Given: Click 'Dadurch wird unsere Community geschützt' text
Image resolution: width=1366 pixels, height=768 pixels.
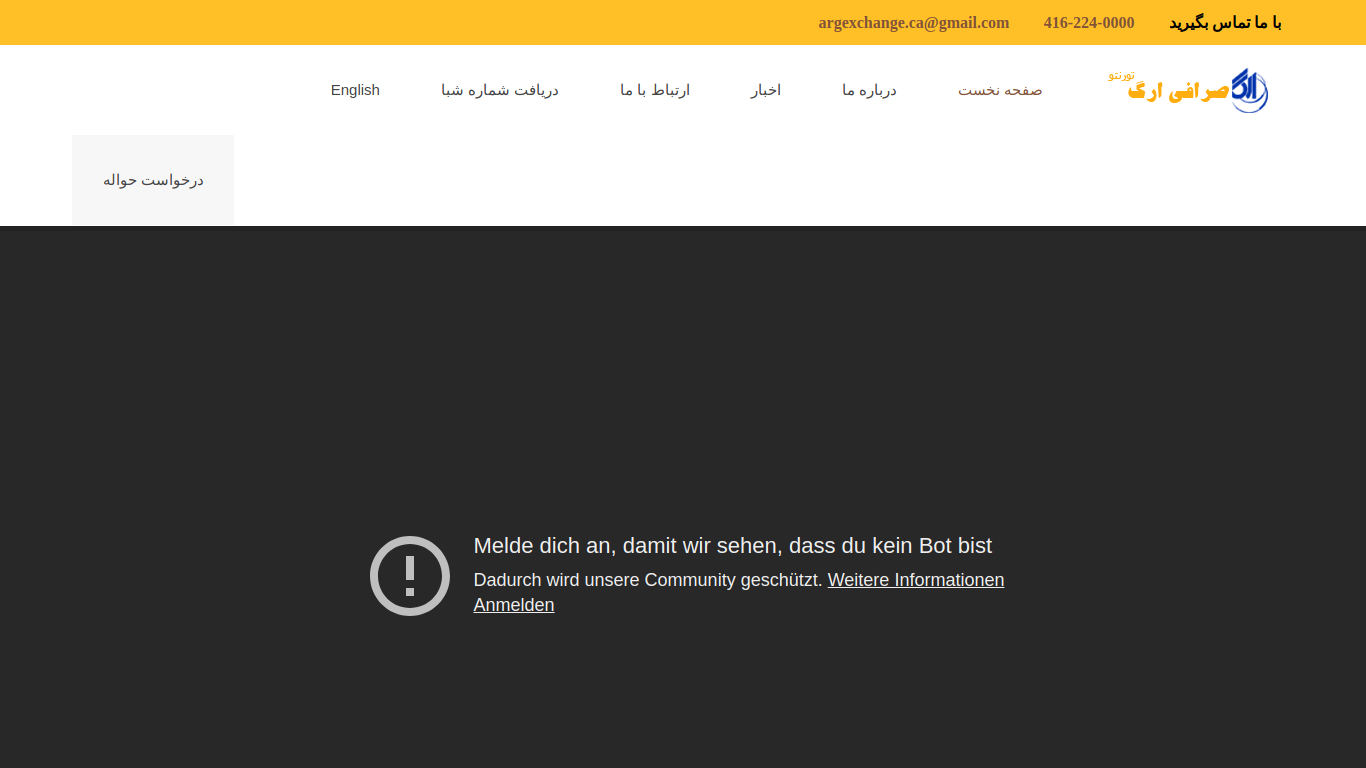Looking at the screenshot, I should 648,580.
